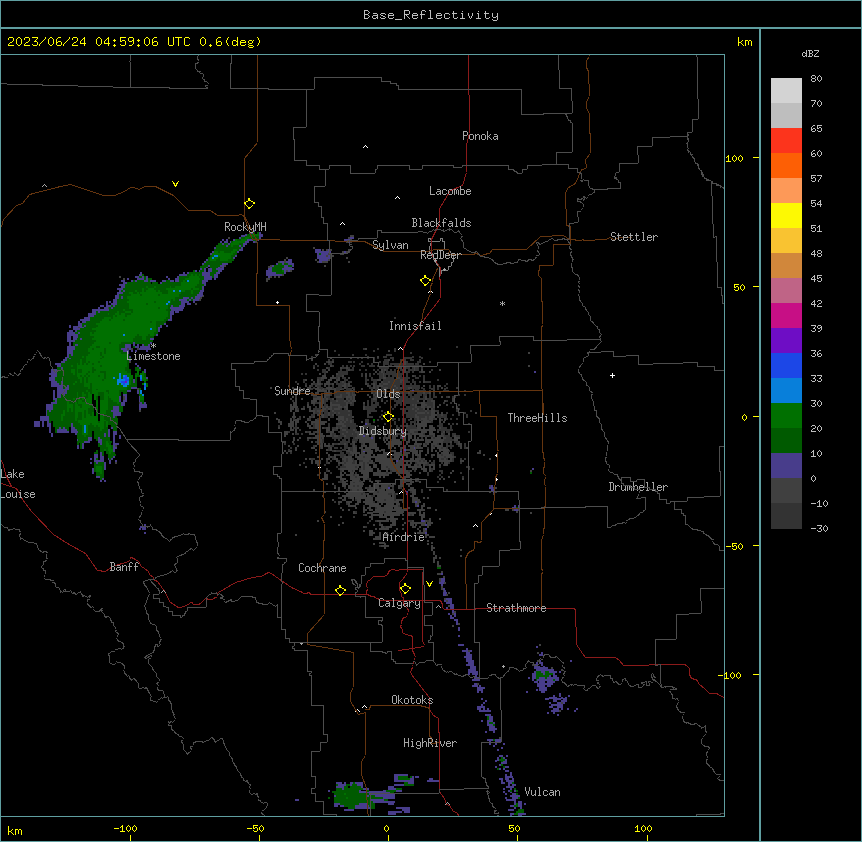Click the 33 dBZ light blue color swatch
This screenshot has width=862, height=842.
coord(786,390)
